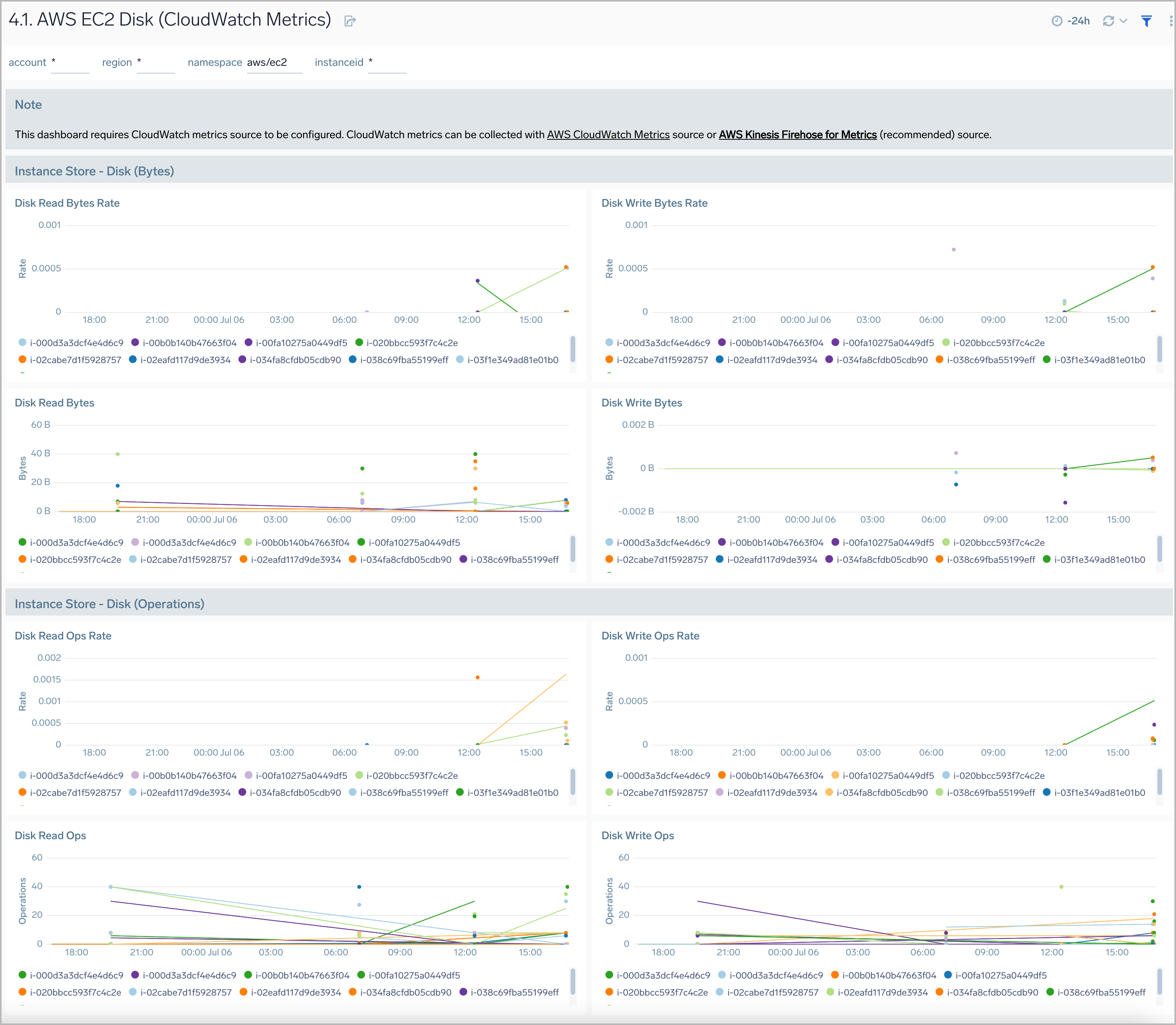Click the Disk Read Bytes panel title
This screenshot has height=1025, width=1176.
[54, 403]
